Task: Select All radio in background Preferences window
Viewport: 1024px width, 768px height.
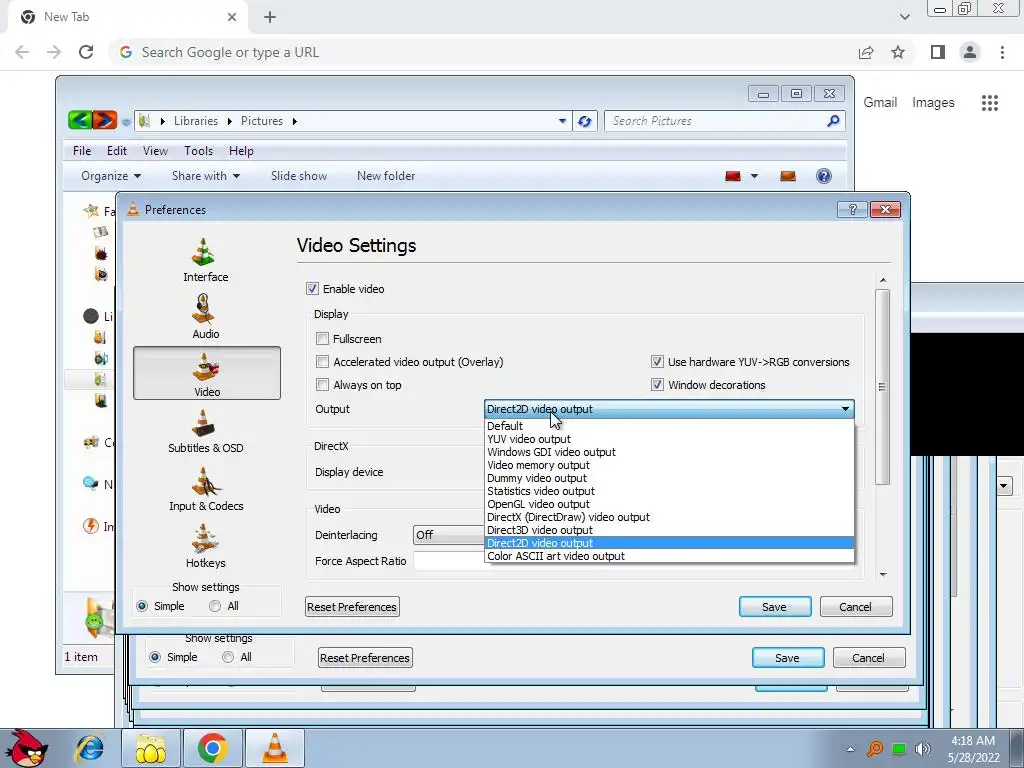Action: [x=228, y=657]
